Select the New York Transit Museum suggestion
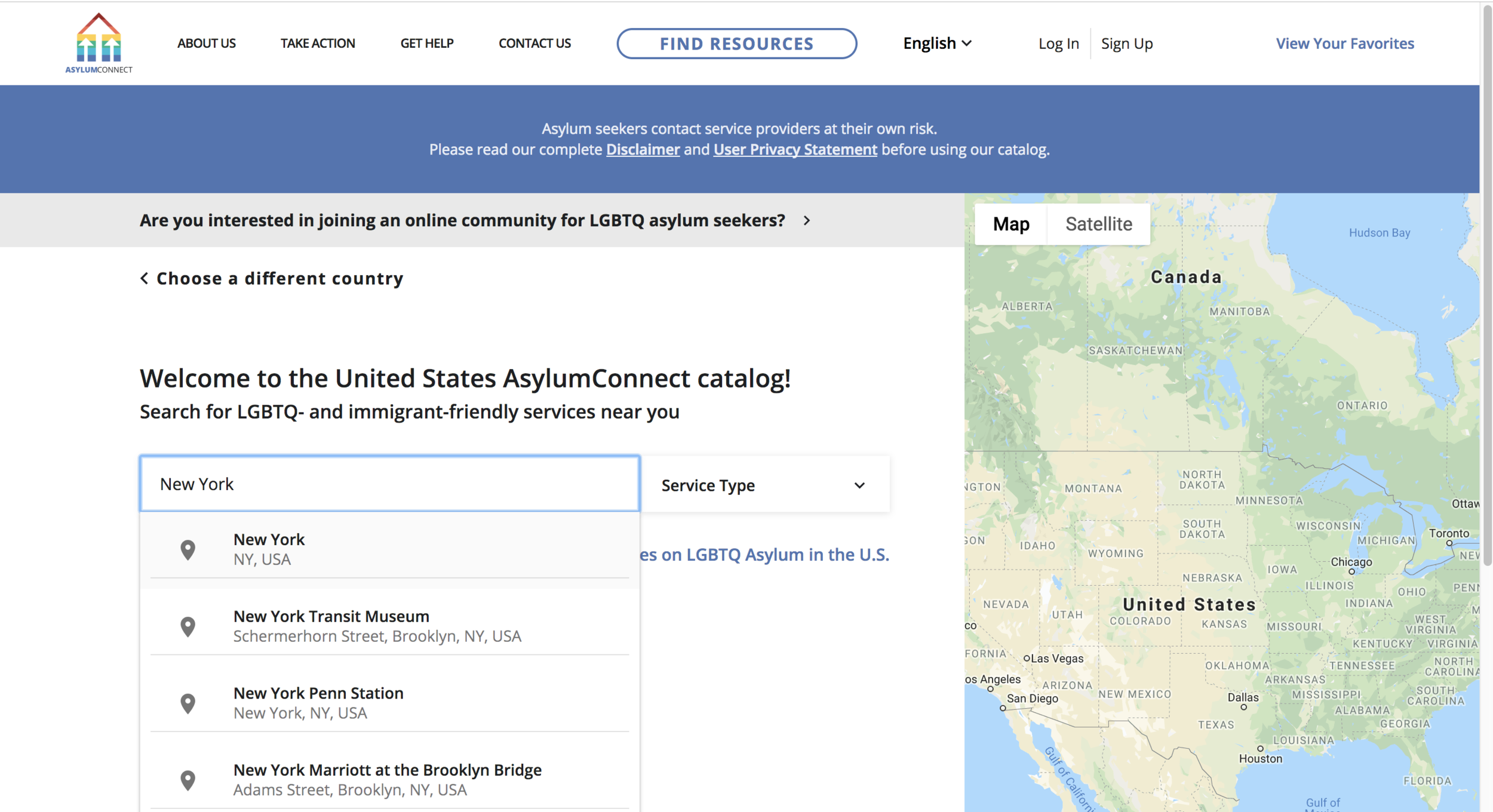The image size is (1493, 812). coord(390,626)
